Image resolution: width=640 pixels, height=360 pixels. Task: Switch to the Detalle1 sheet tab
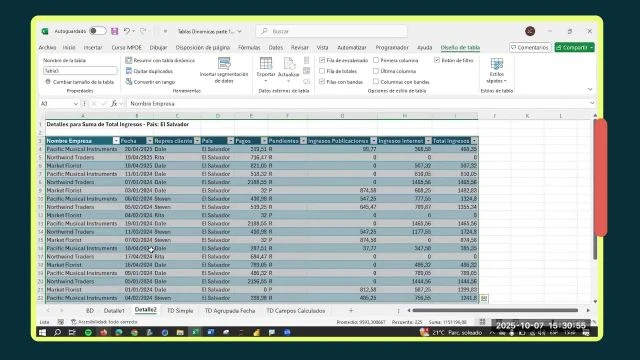point(114,311)
